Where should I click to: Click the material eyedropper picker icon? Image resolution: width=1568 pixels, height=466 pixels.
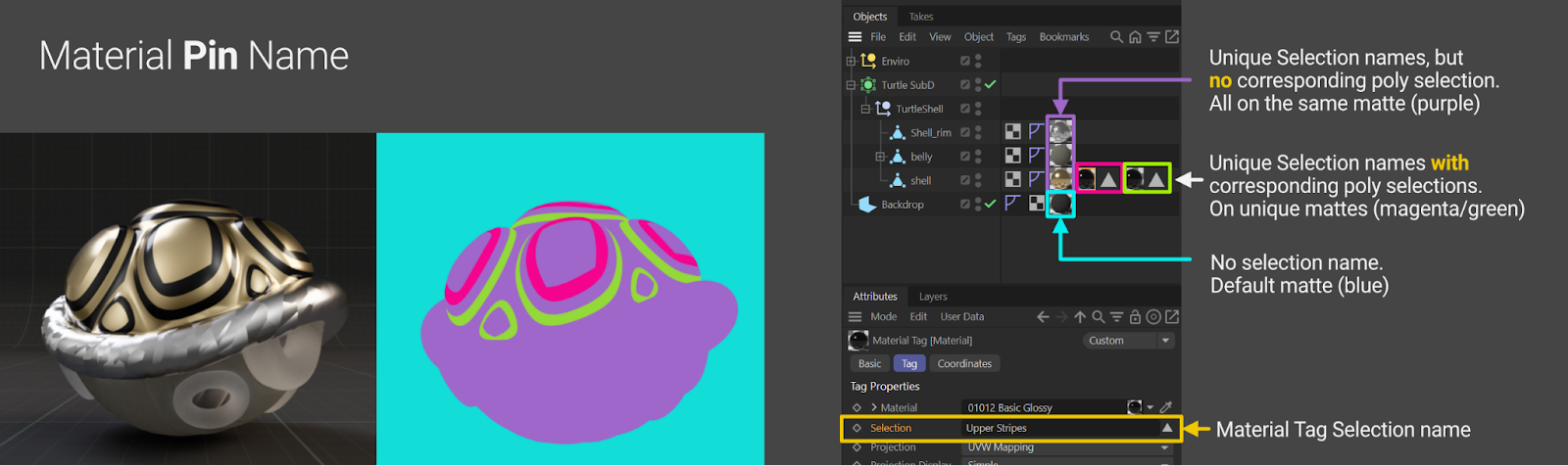coord(1166,407)
